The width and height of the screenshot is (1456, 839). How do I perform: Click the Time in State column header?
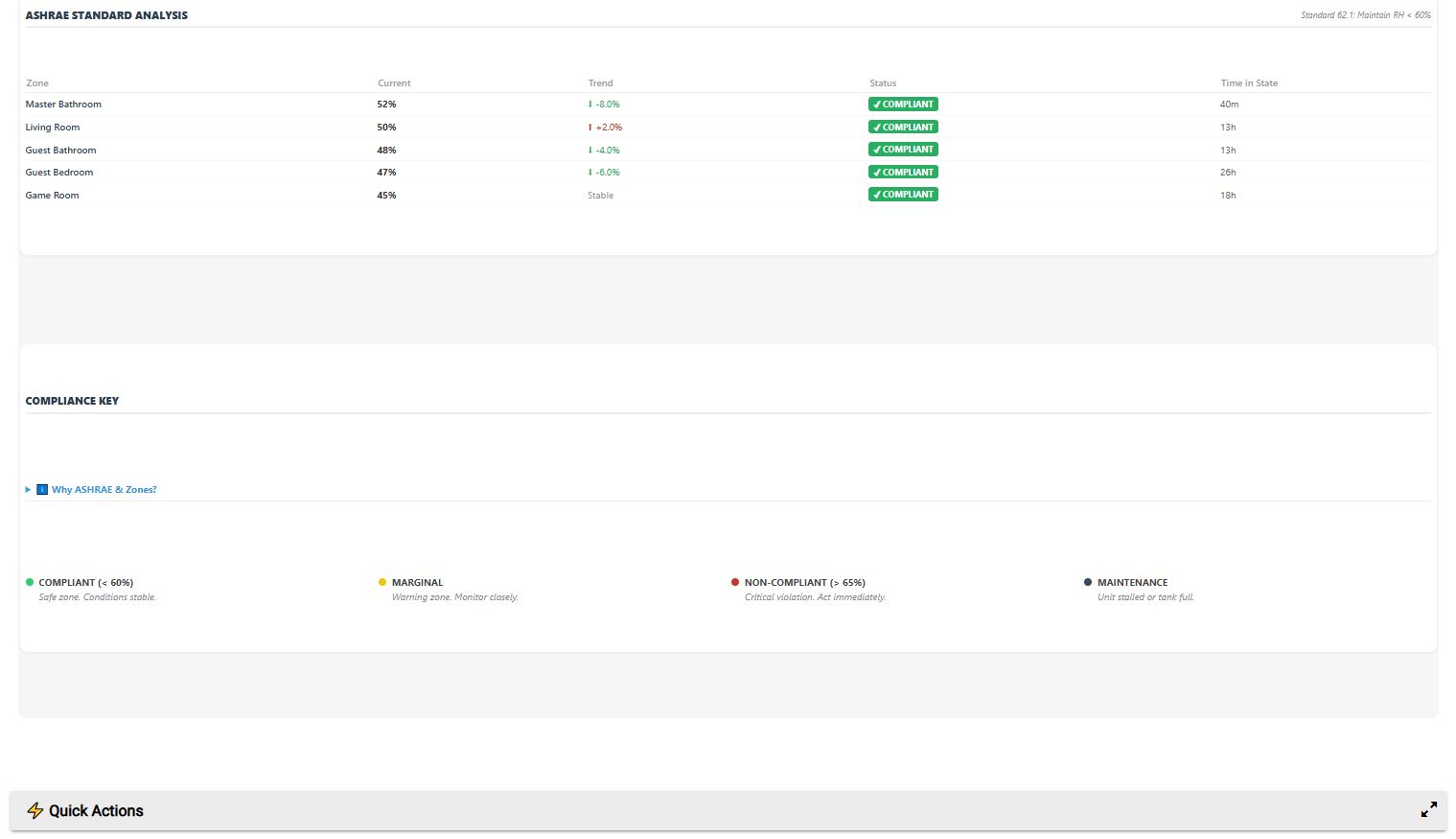[1249, 83]
